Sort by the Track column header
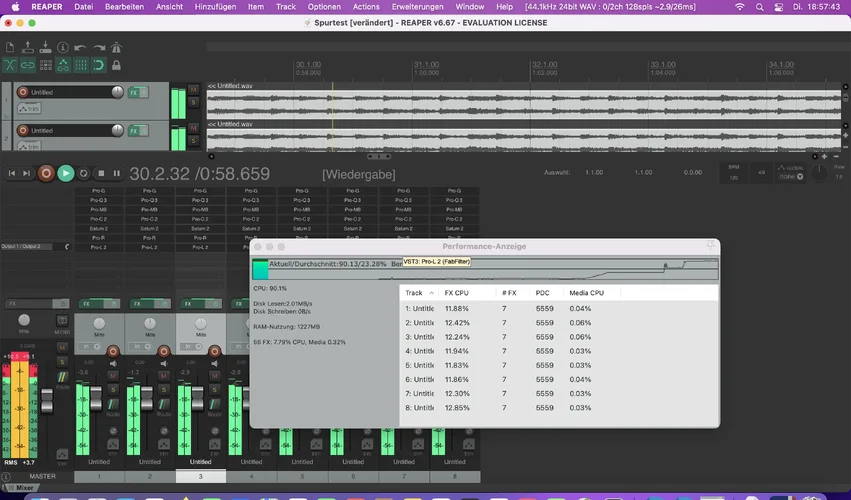Image resolution: width=851 pixels, height=500 pixels. (414, 293)
